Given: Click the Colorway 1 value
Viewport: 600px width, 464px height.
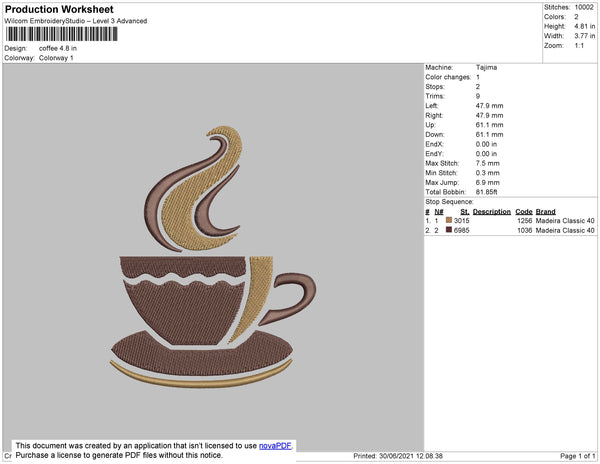Looking at the screenshot, I should coord(56,58).
